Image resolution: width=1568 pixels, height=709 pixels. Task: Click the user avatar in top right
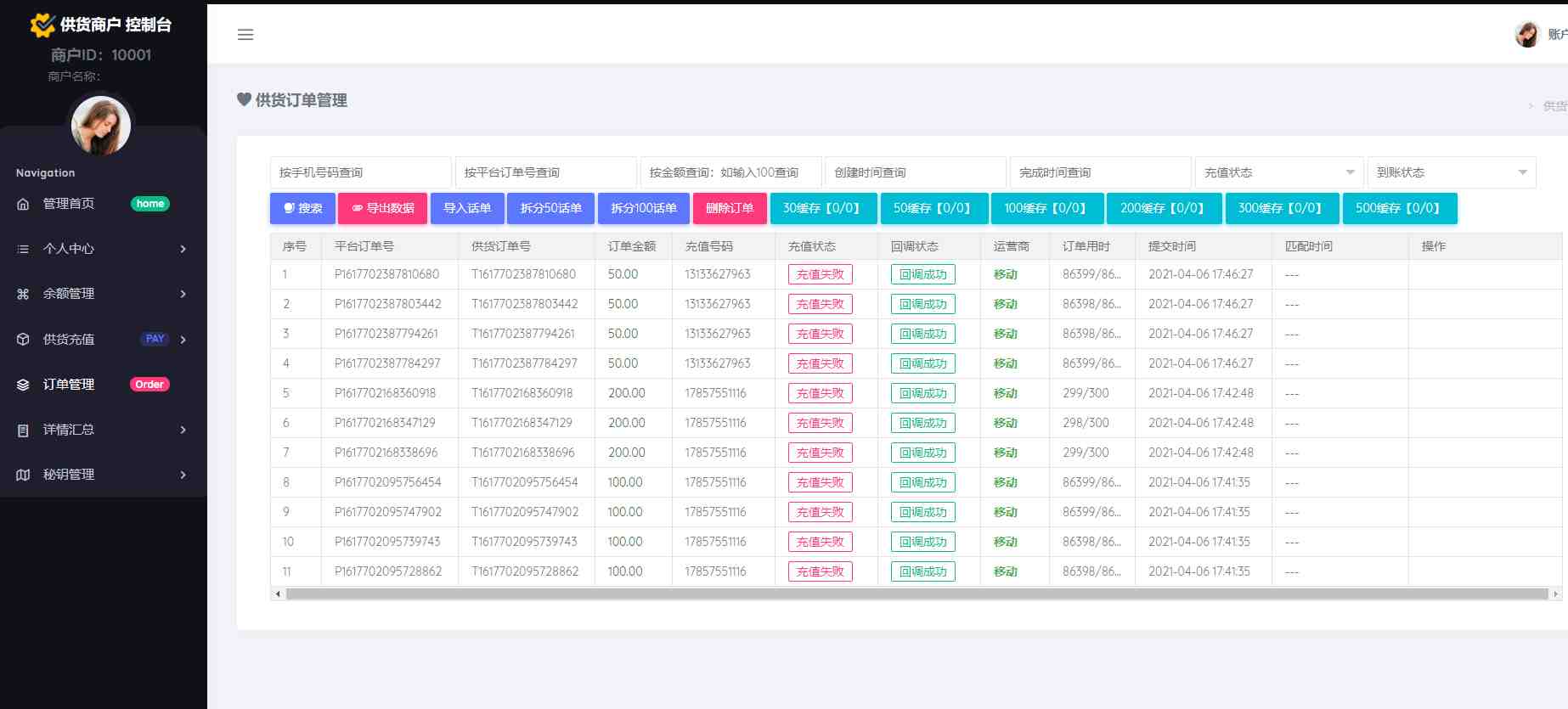[x=1527, y=35]
